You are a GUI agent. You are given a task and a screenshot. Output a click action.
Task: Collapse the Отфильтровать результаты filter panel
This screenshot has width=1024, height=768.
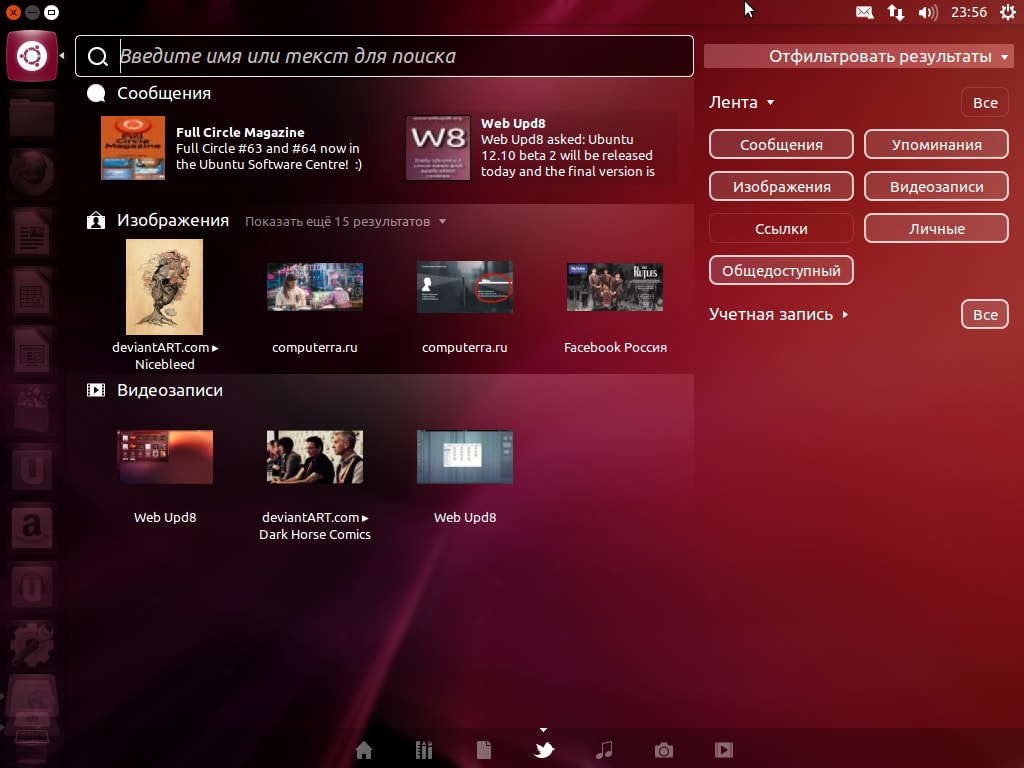859,56
